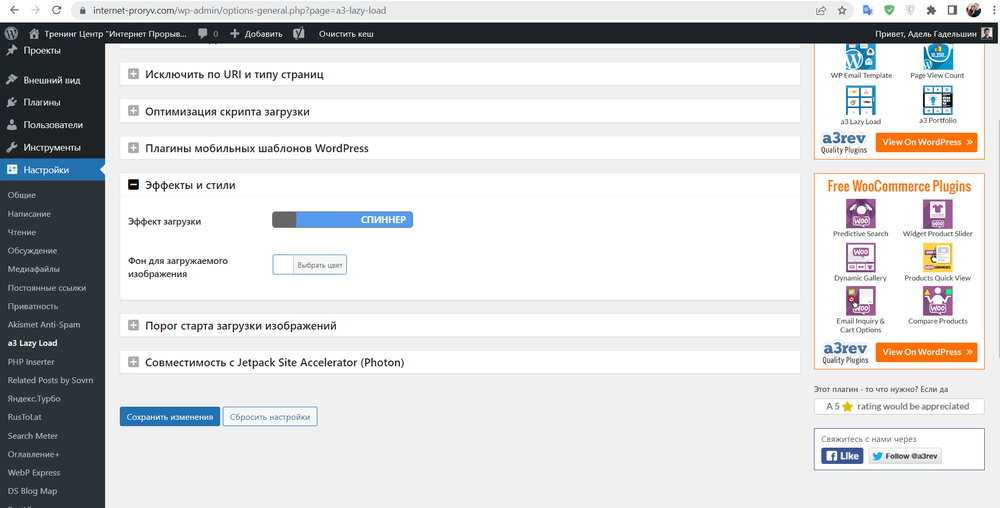Open the Выбрать цвет color picker
1000x508 pixels.
[310, 265]
